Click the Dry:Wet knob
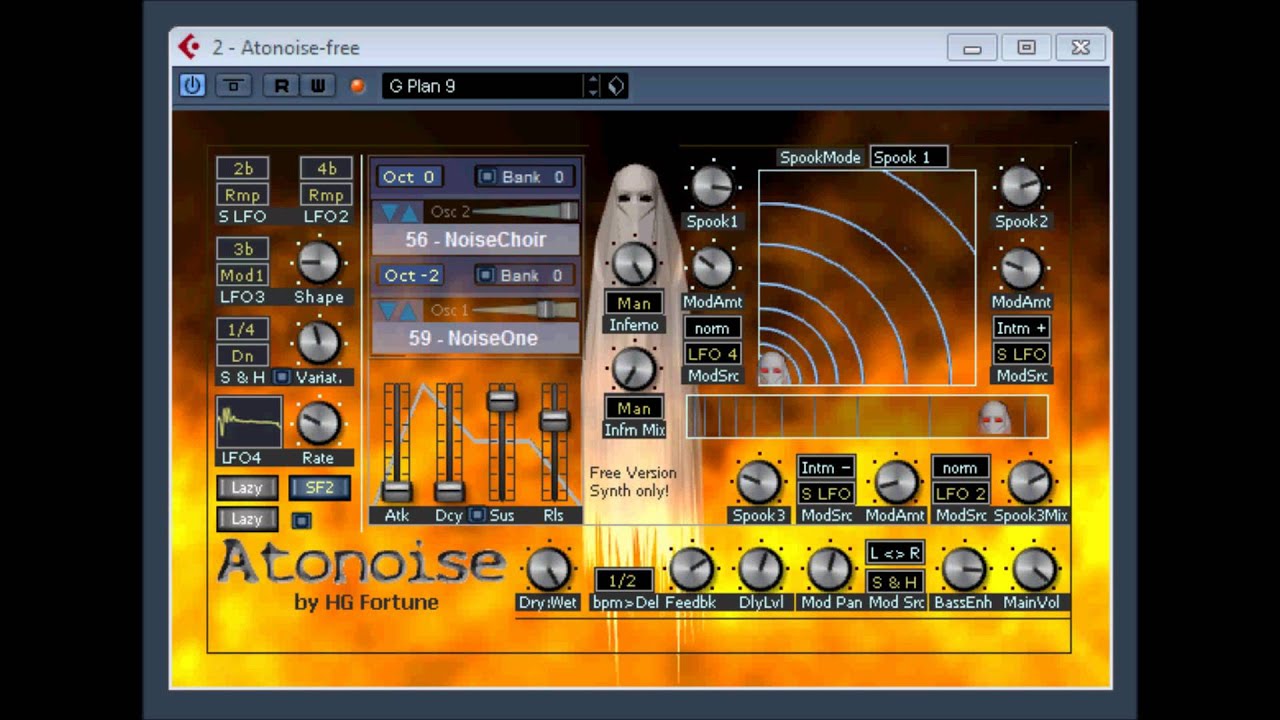 coord(548,569)
